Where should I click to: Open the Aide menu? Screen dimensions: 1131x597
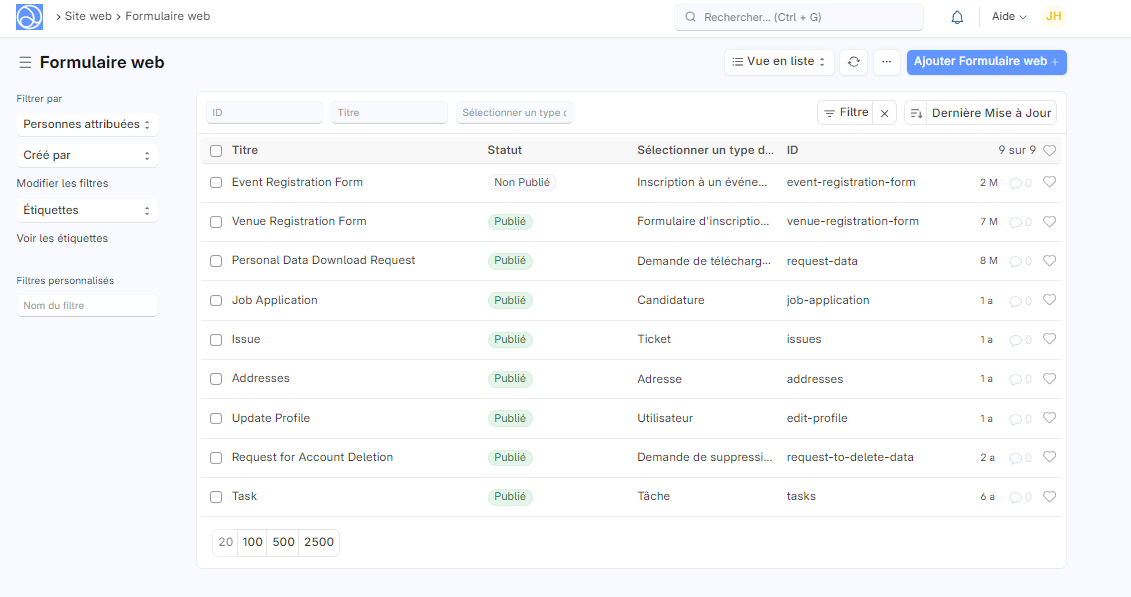point(1008,17)
